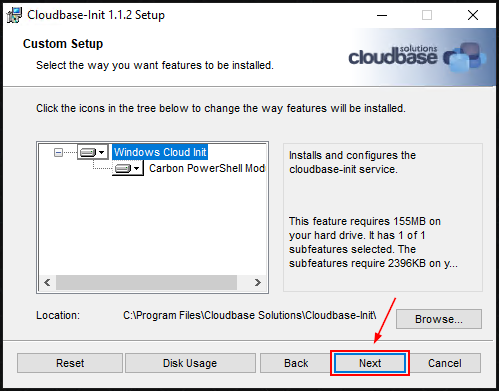This screenshot has width=499, height=391.
Task: Open dropdown arrow next to Carbon PowerShell Module
Action: click(136, 169)
